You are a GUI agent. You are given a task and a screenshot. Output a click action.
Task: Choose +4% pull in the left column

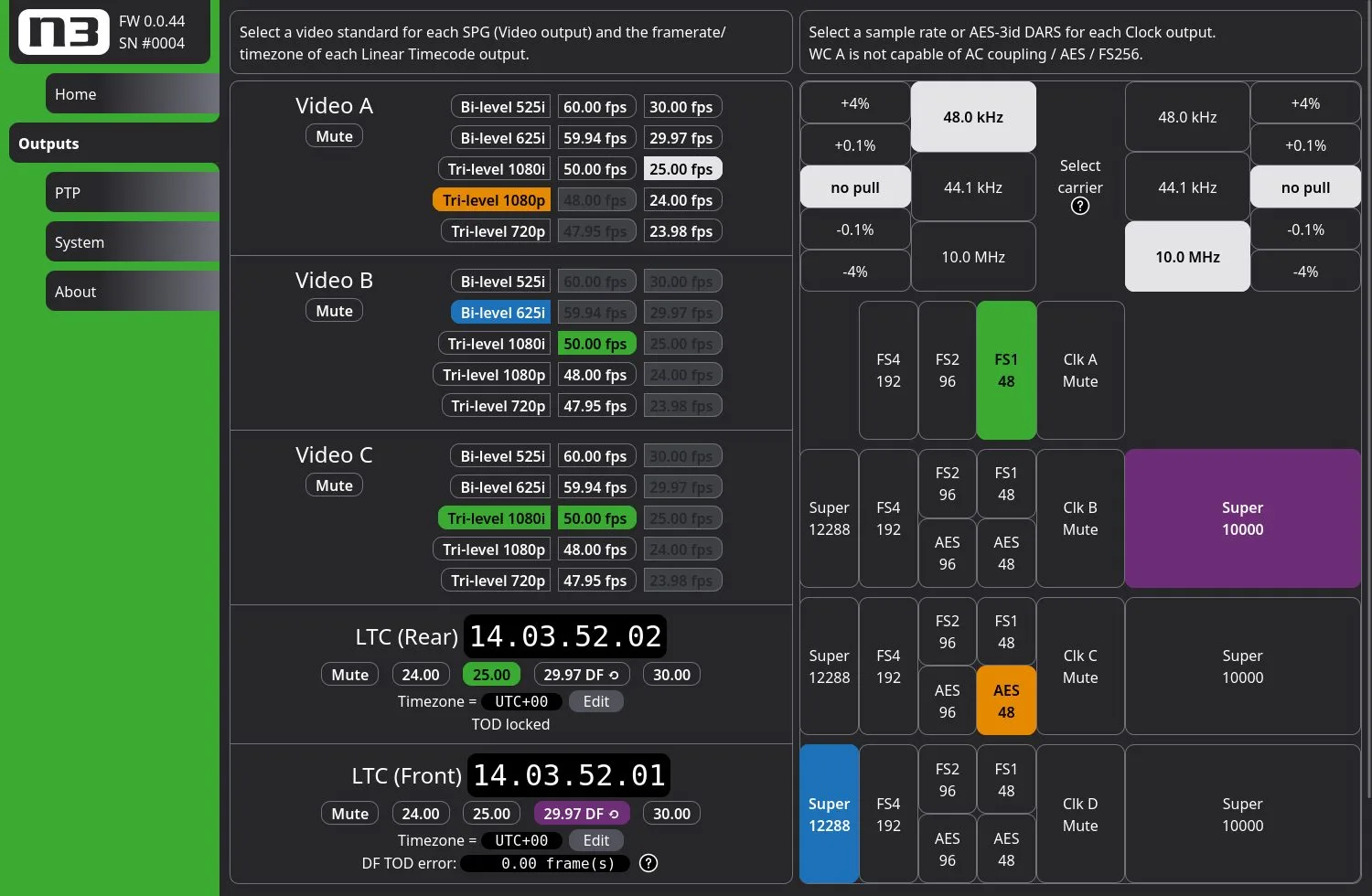(x=855, y=103)
